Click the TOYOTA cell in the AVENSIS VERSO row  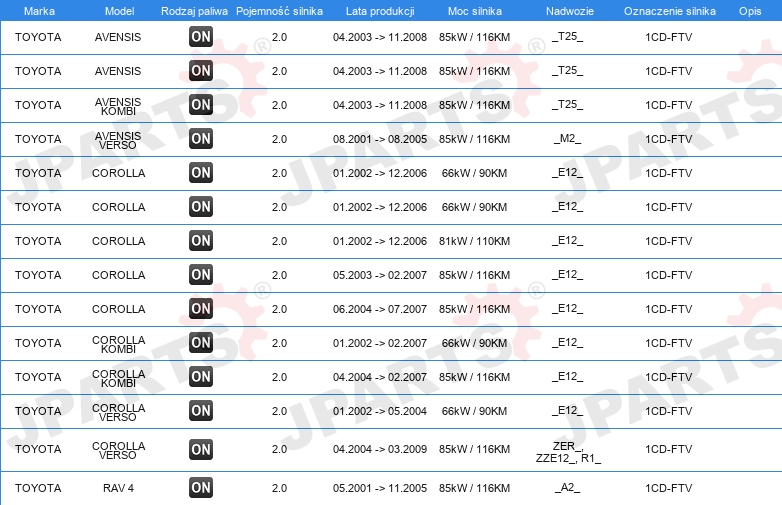tap(38, 139)
